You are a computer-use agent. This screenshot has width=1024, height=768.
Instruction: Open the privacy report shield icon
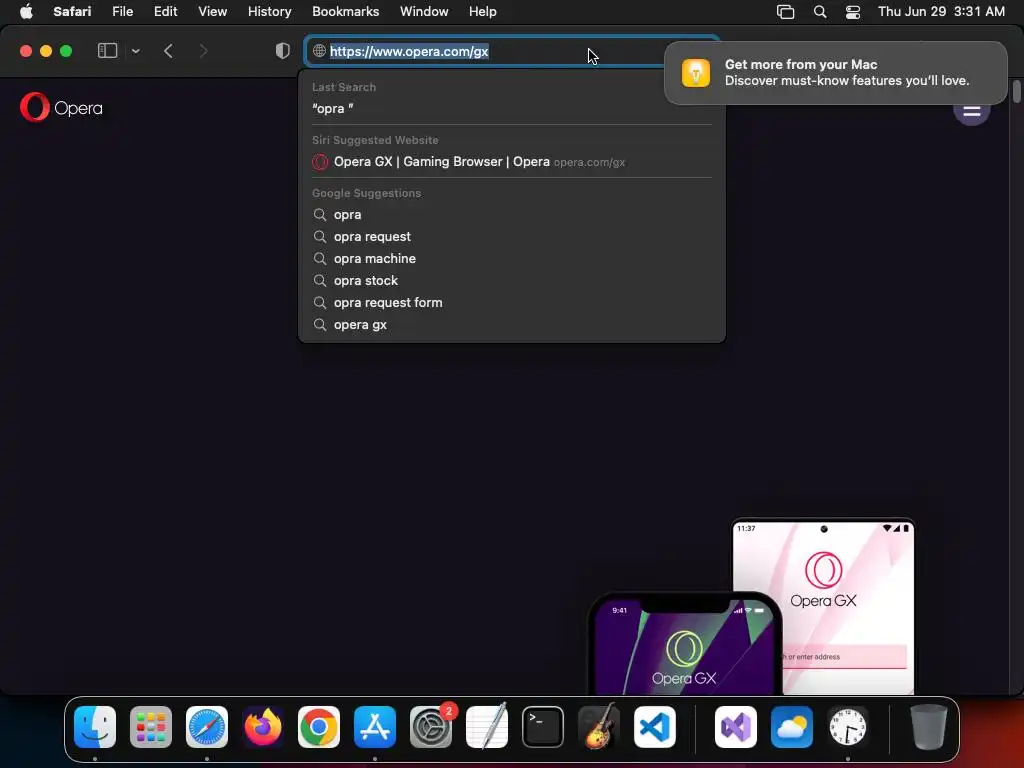pyautogui.click(x=283, y=51)
